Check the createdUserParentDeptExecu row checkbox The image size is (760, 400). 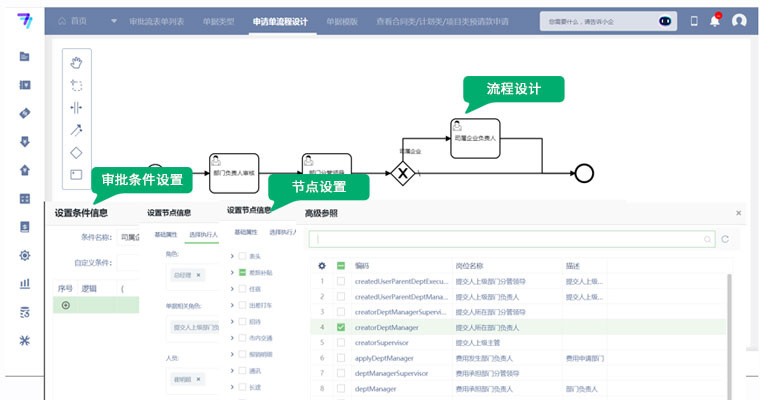[x=341, y=281]
